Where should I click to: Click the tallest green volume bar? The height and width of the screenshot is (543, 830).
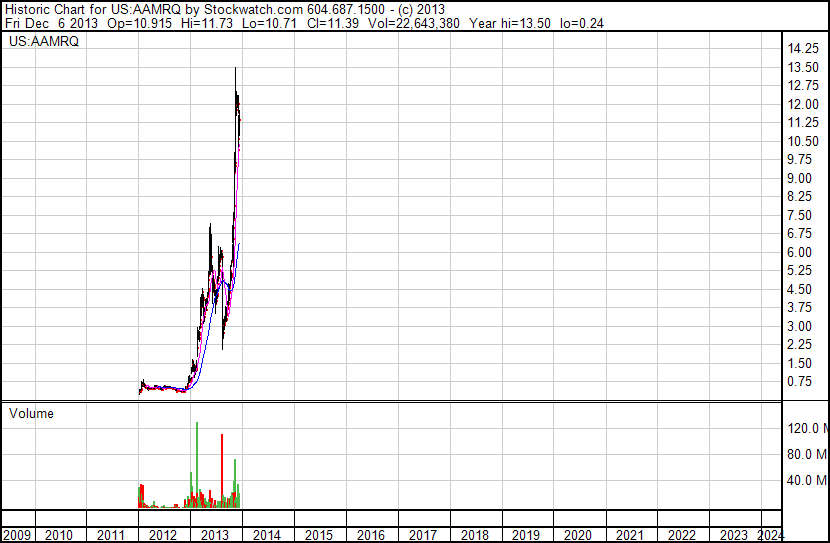[197, 465]
